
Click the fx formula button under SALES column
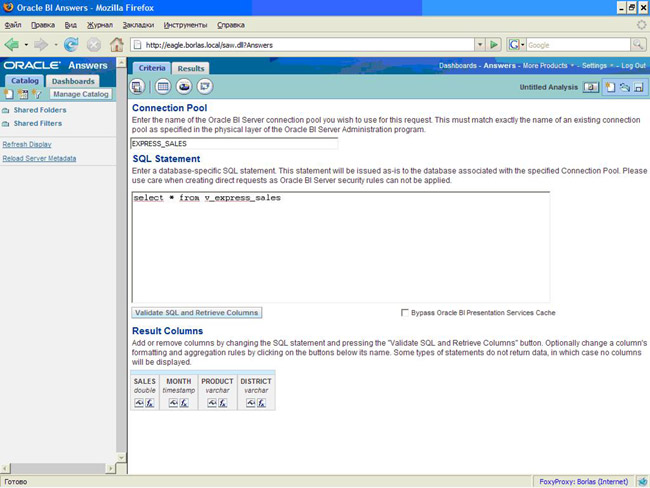pyautogui.click(x=151, y=403)
